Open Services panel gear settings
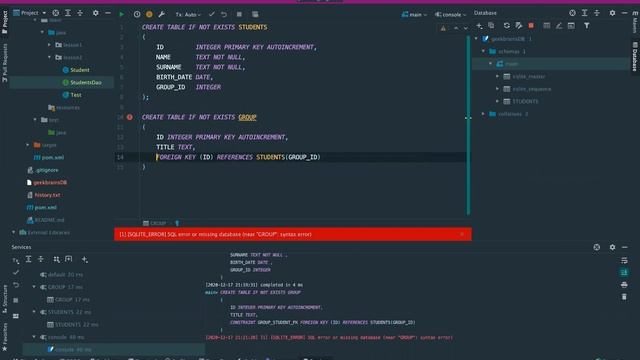 [612, 247]
